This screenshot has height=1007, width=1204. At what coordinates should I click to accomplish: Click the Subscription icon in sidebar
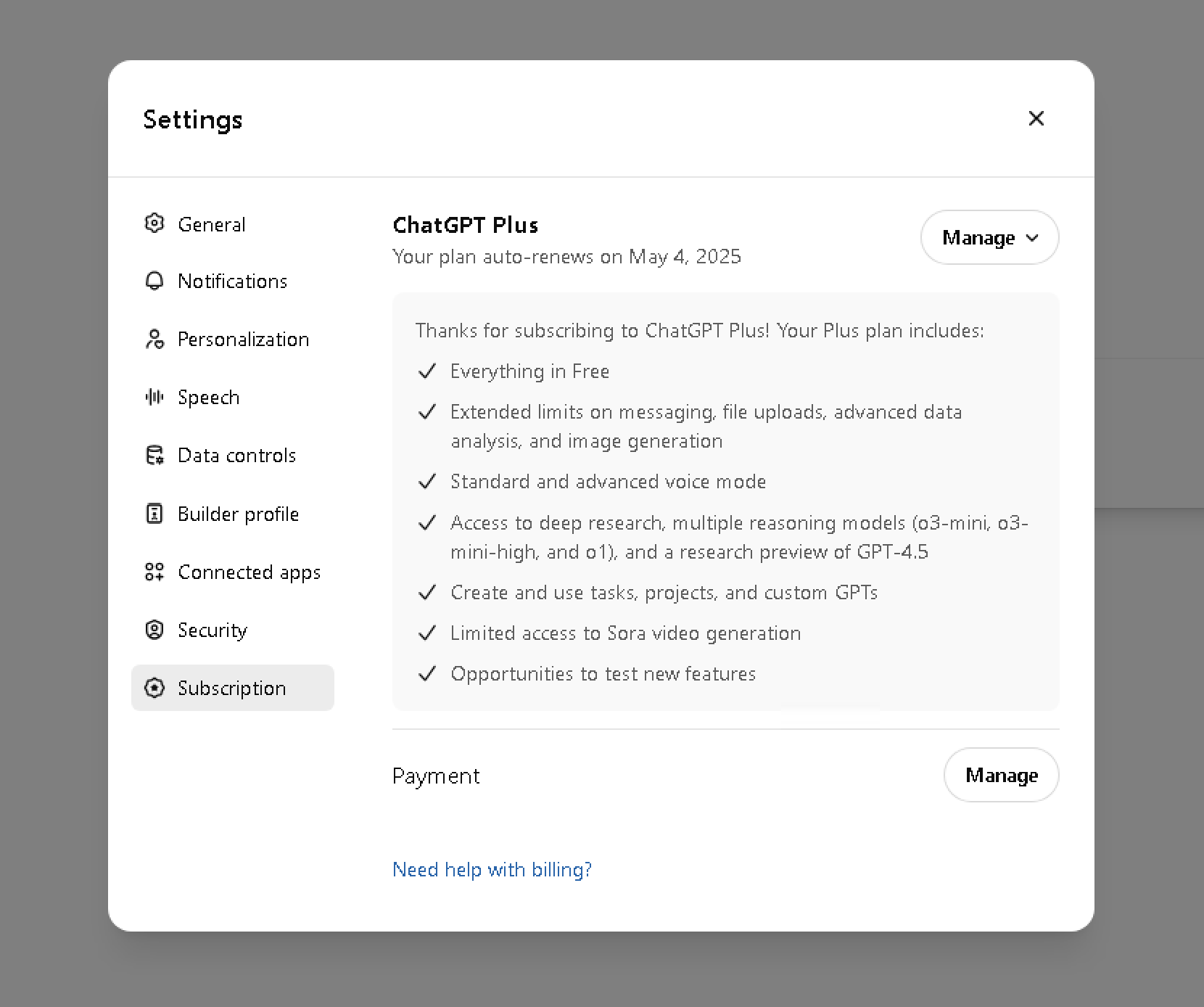click(154, 688)
